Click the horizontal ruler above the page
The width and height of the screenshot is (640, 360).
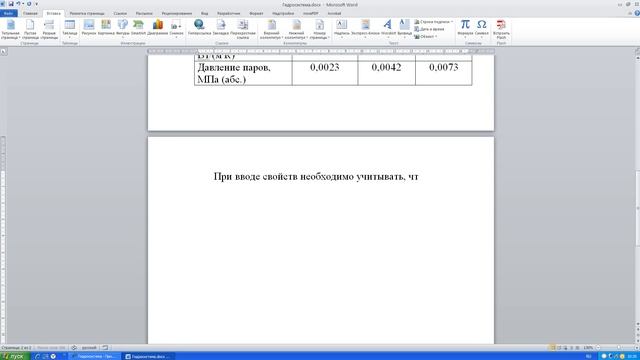click(321, 51)
